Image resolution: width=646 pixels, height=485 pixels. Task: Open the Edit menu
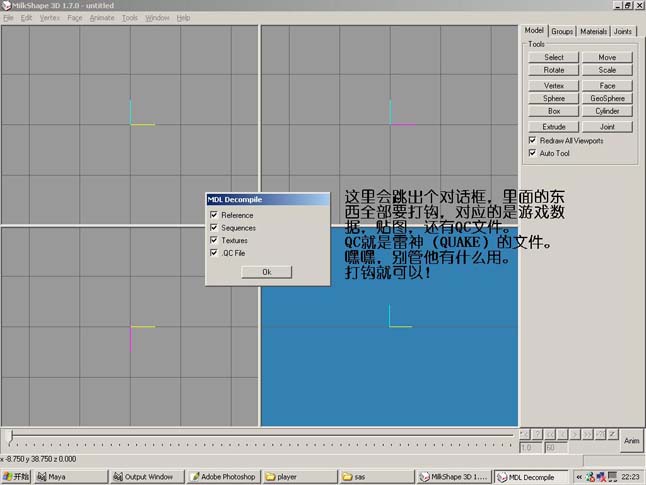click(x=26, y=18)
